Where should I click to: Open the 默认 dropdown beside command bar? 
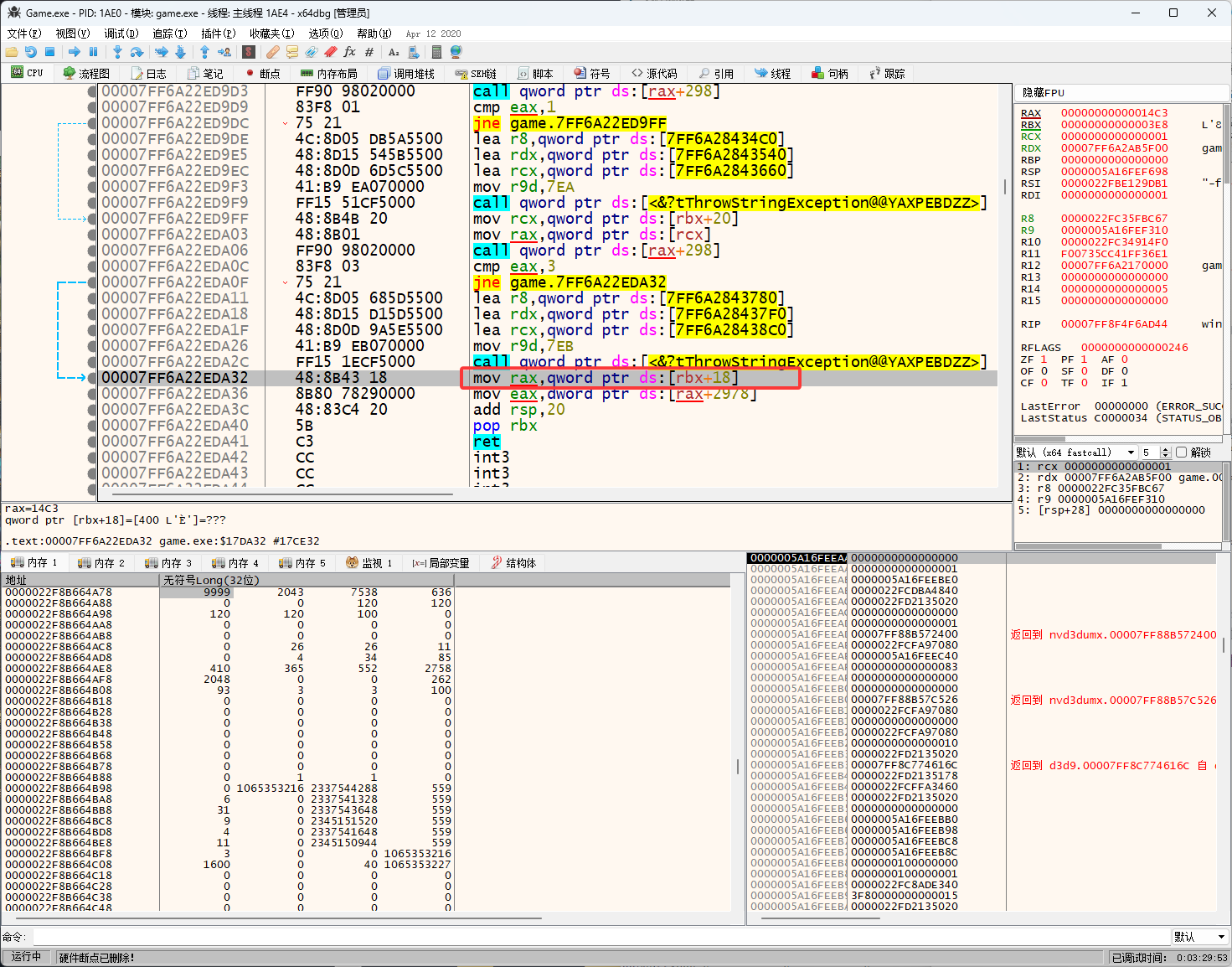coord(1200,937)
